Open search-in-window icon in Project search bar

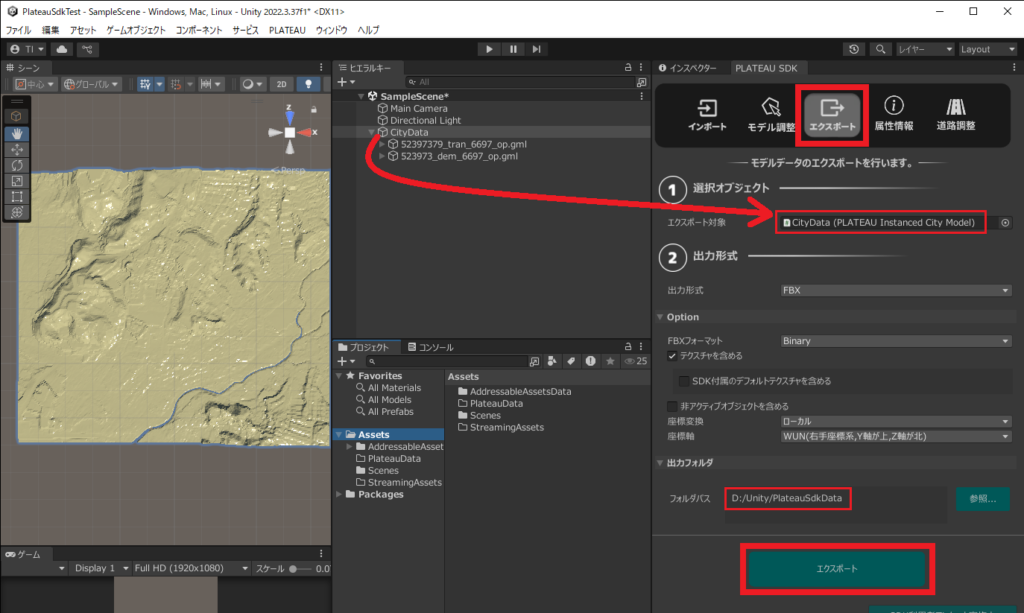[x=534, y=361]
